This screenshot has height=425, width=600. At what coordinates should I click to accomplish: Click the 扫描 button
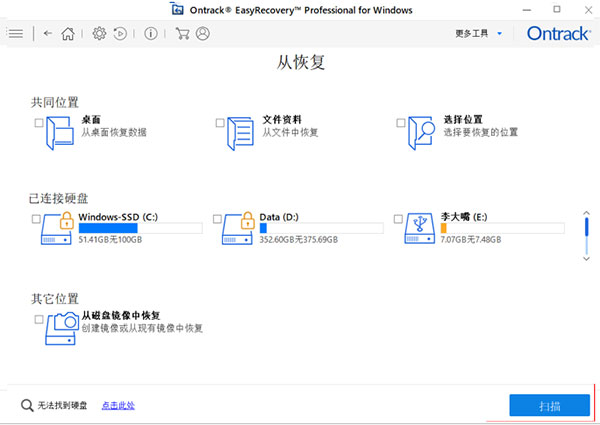(x=549, y=405)
